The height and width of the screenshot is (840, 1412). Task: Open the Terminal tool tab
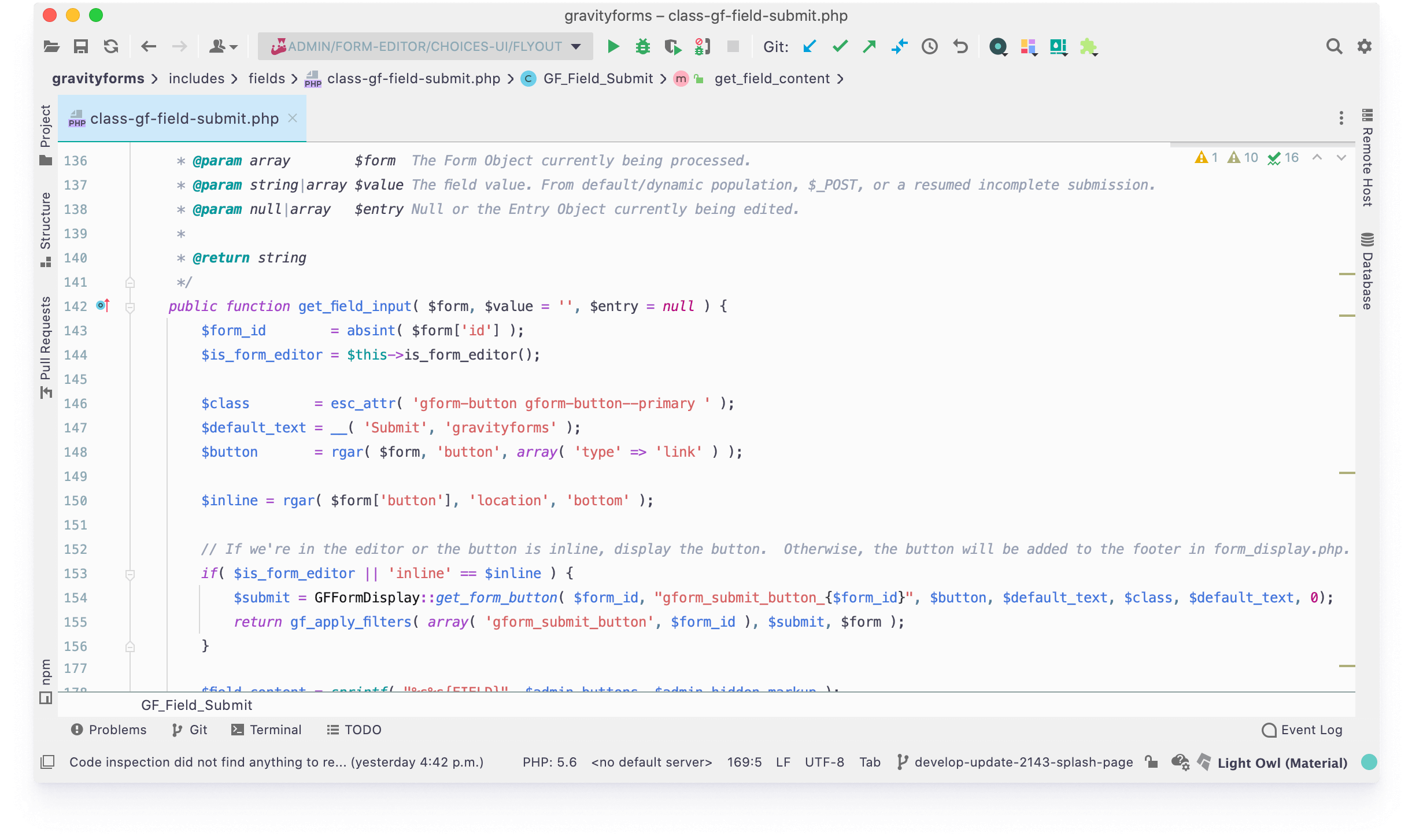click(x=267, y=730)
